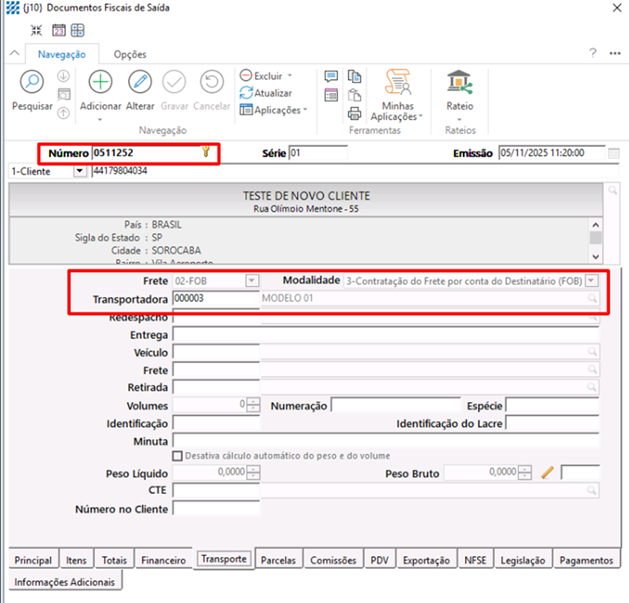Toggle 'Desativa cálculo automático do peso' checkbox
This screenshot has height=603, width=629.
point(178,456)
